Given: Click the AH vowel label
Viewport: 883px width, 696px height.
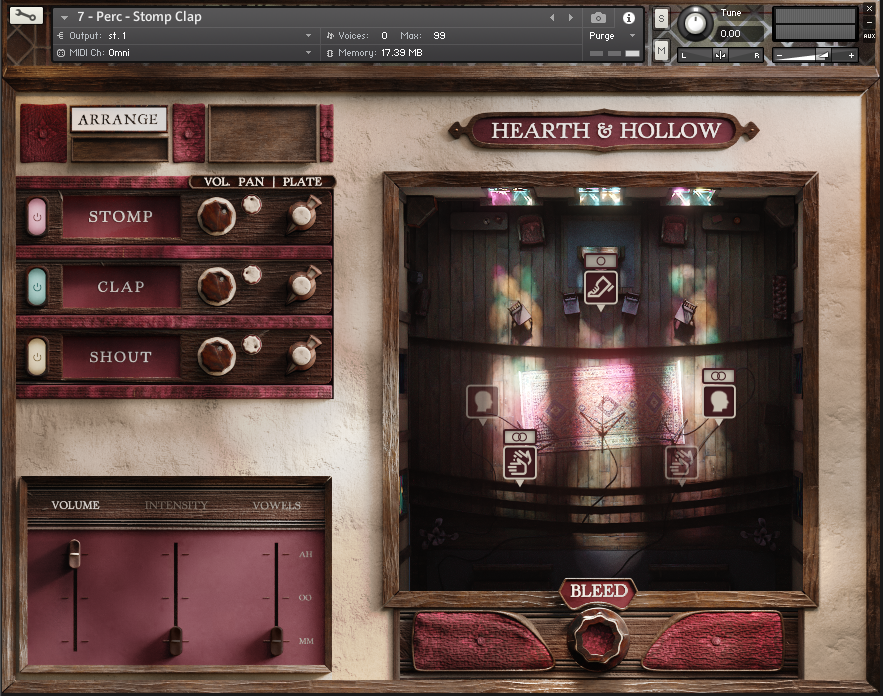Looking at the screenshot, I should click(306, 555).
